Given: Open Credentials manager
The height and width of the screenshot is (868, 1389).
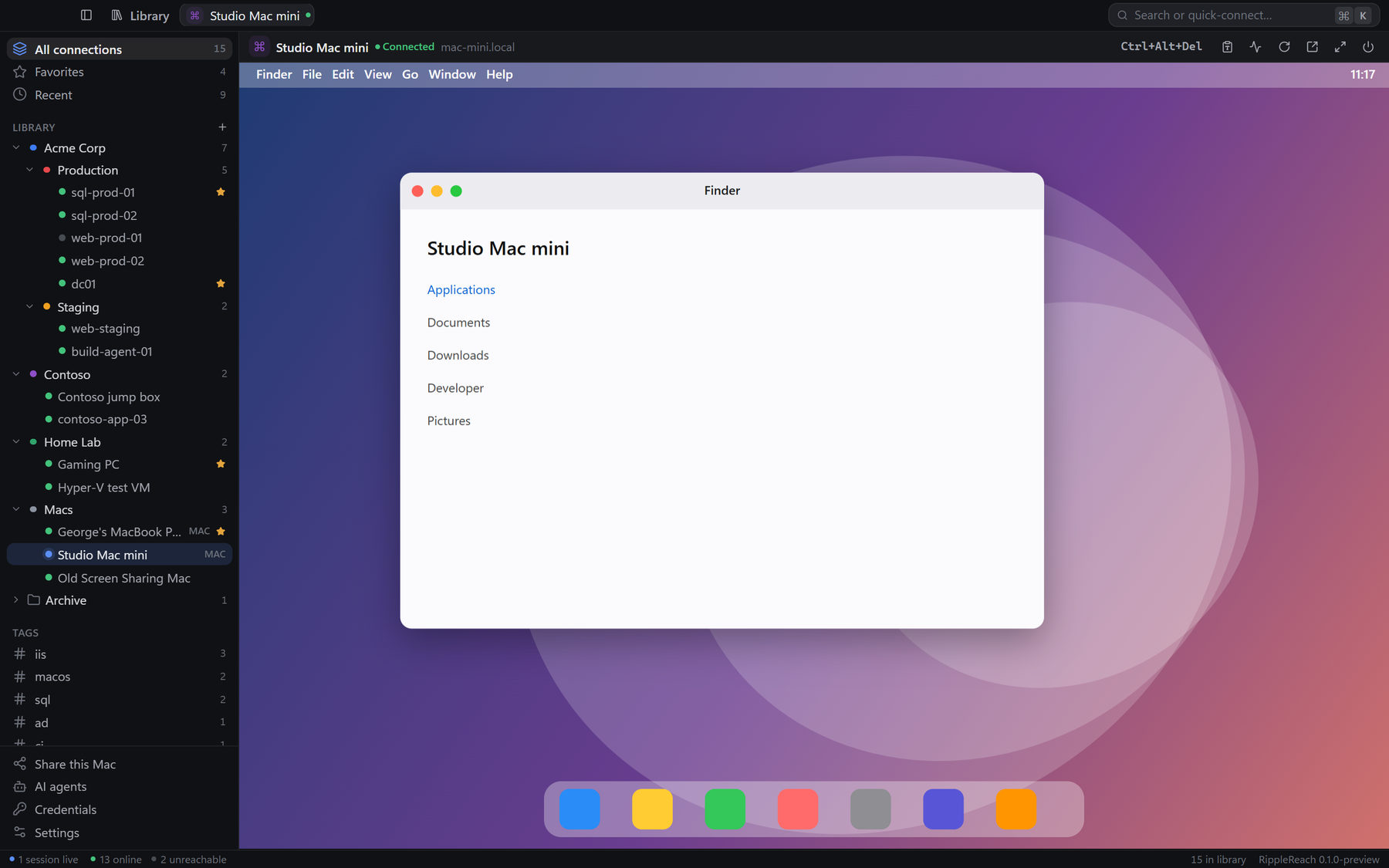Looking at the screenshot, I should 120,809.
